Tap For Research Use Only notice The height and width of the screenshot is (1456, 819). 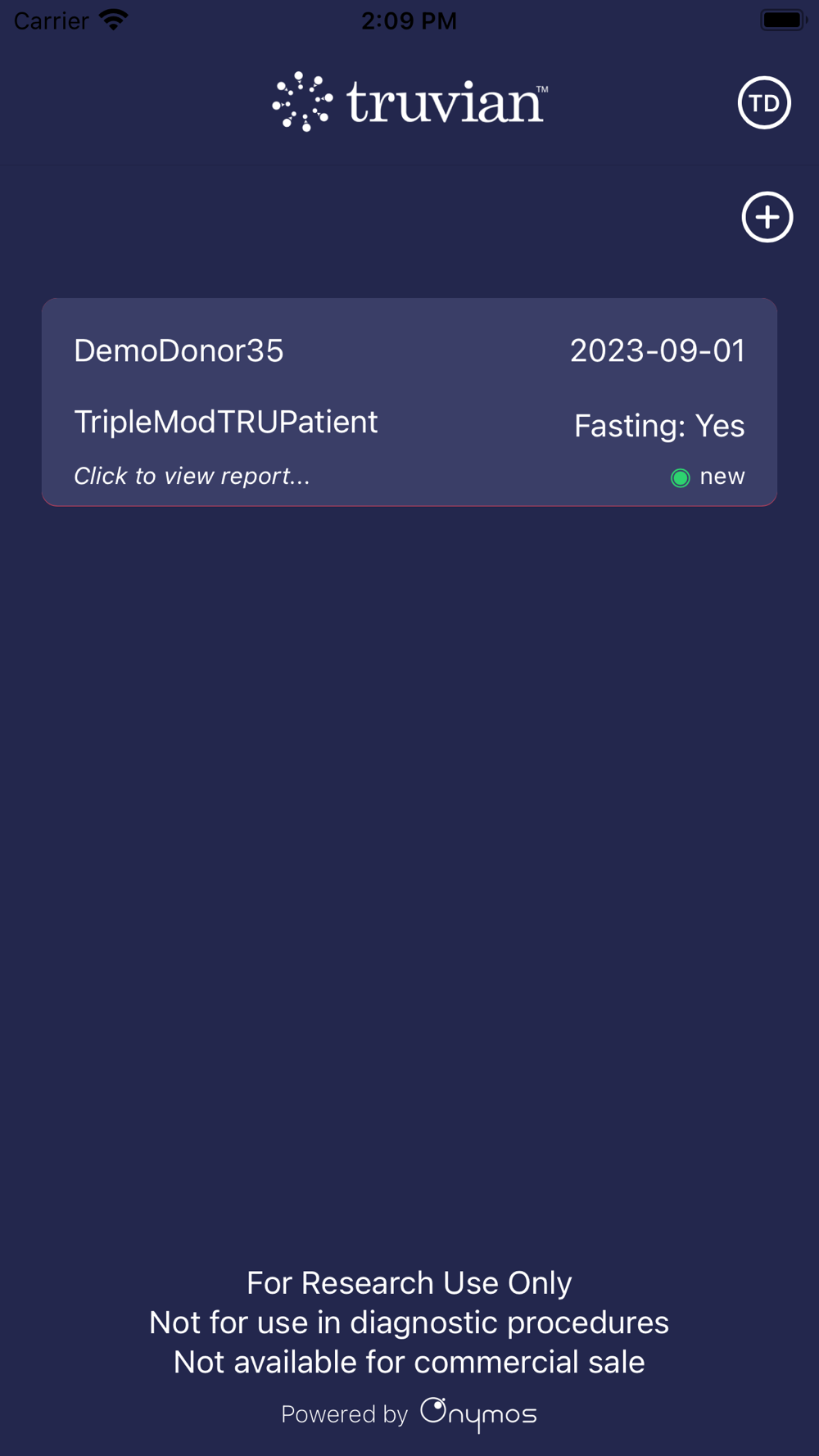(409, 1283)
